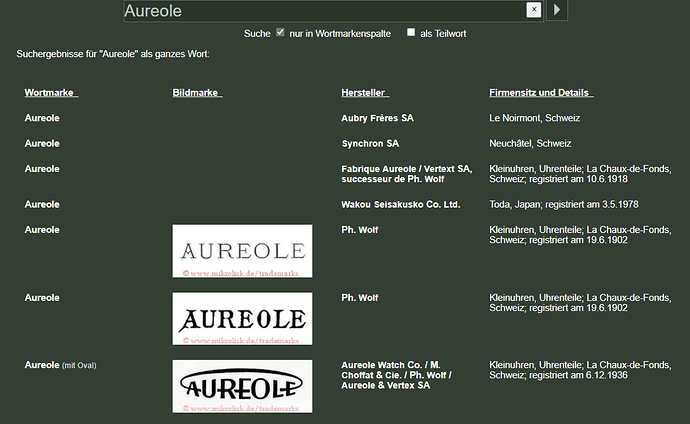Click details registered on 6.12.1936
Image resolution: width=690 pixels, height=424 pixels.
580,370
